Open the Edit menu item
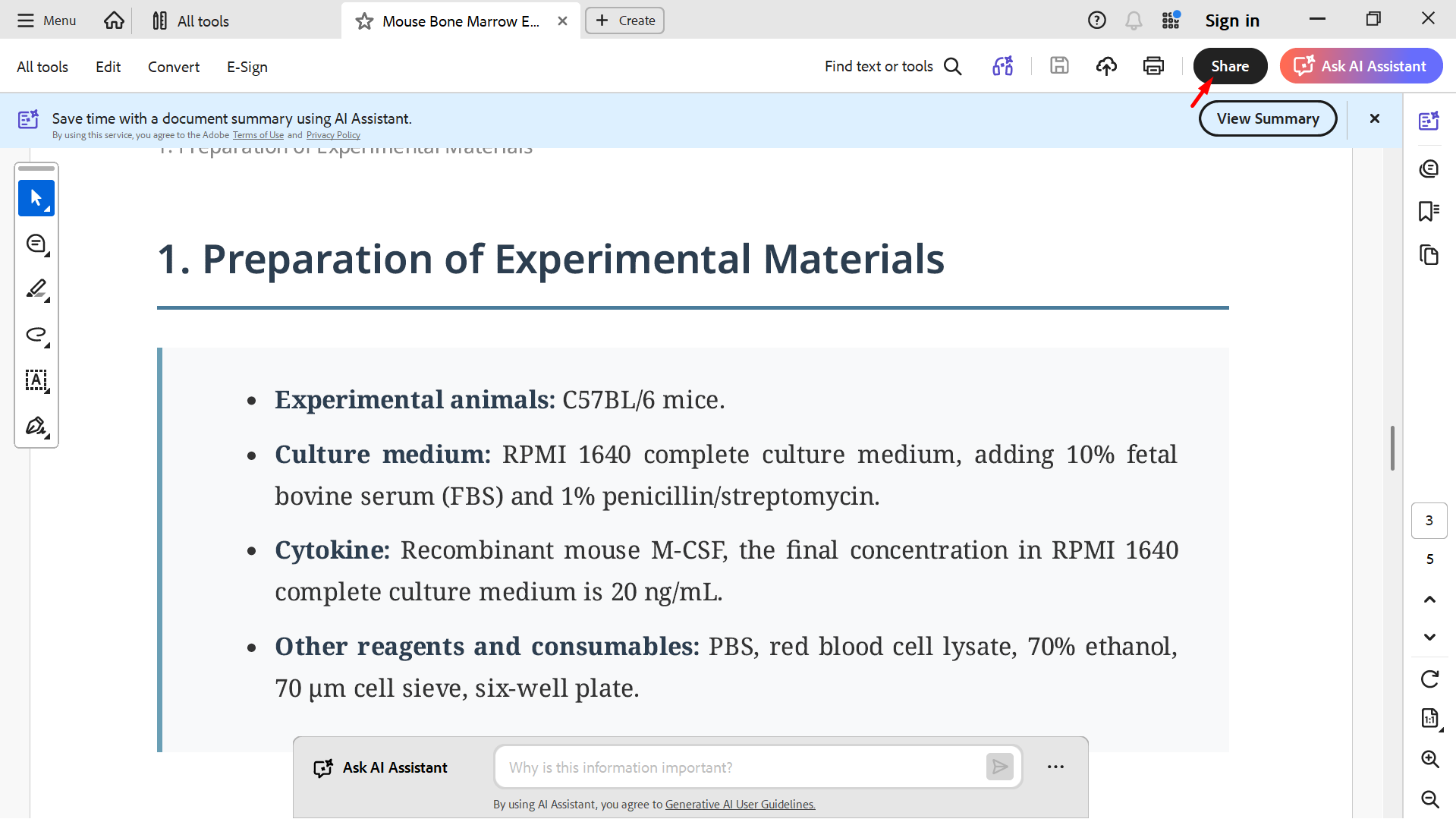The image size is (1456, 819). click(108, 67)
